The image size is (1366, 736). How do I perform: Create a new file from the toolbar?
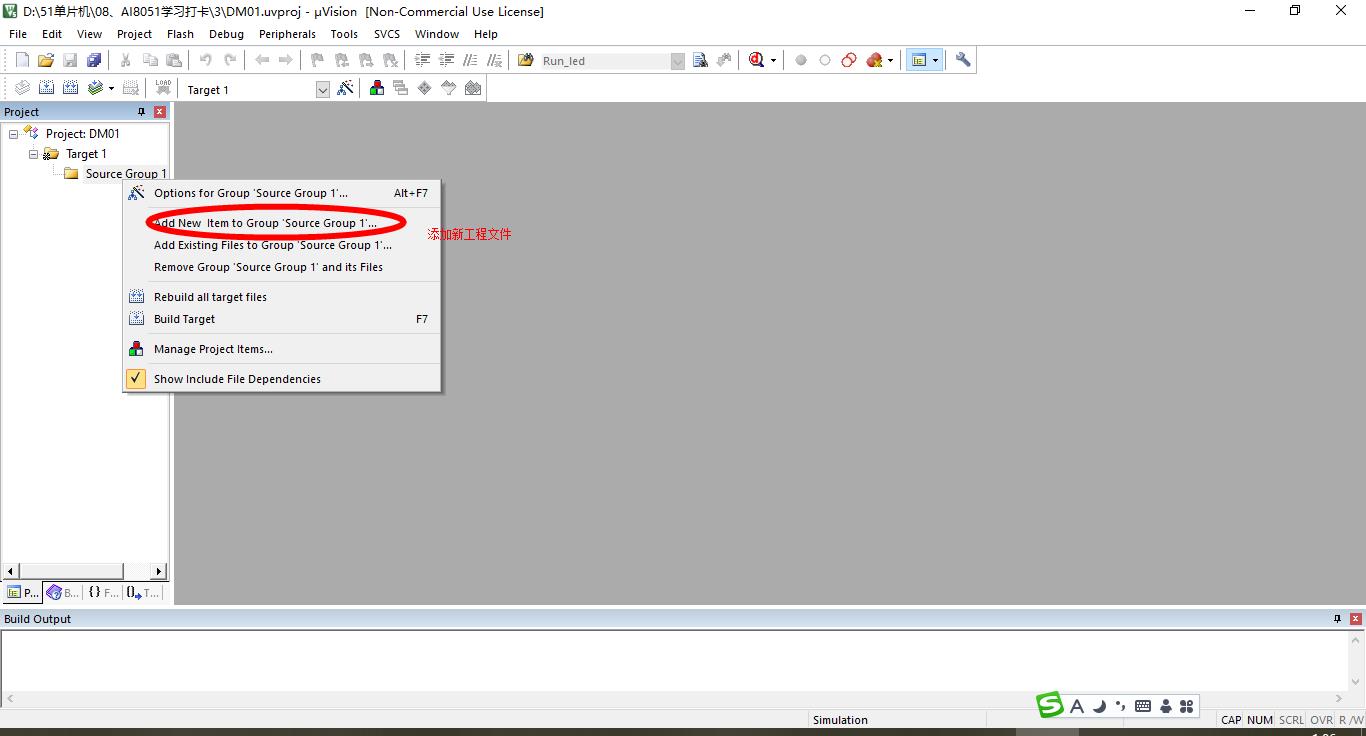click(x=22, y=60)
